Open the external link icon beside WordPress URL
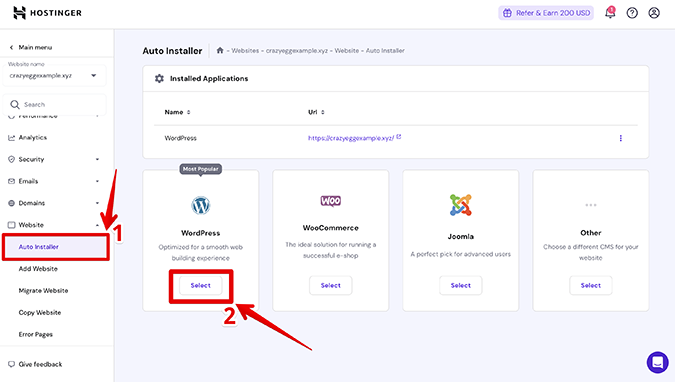675x382 pixels. (x=399, y=137)
